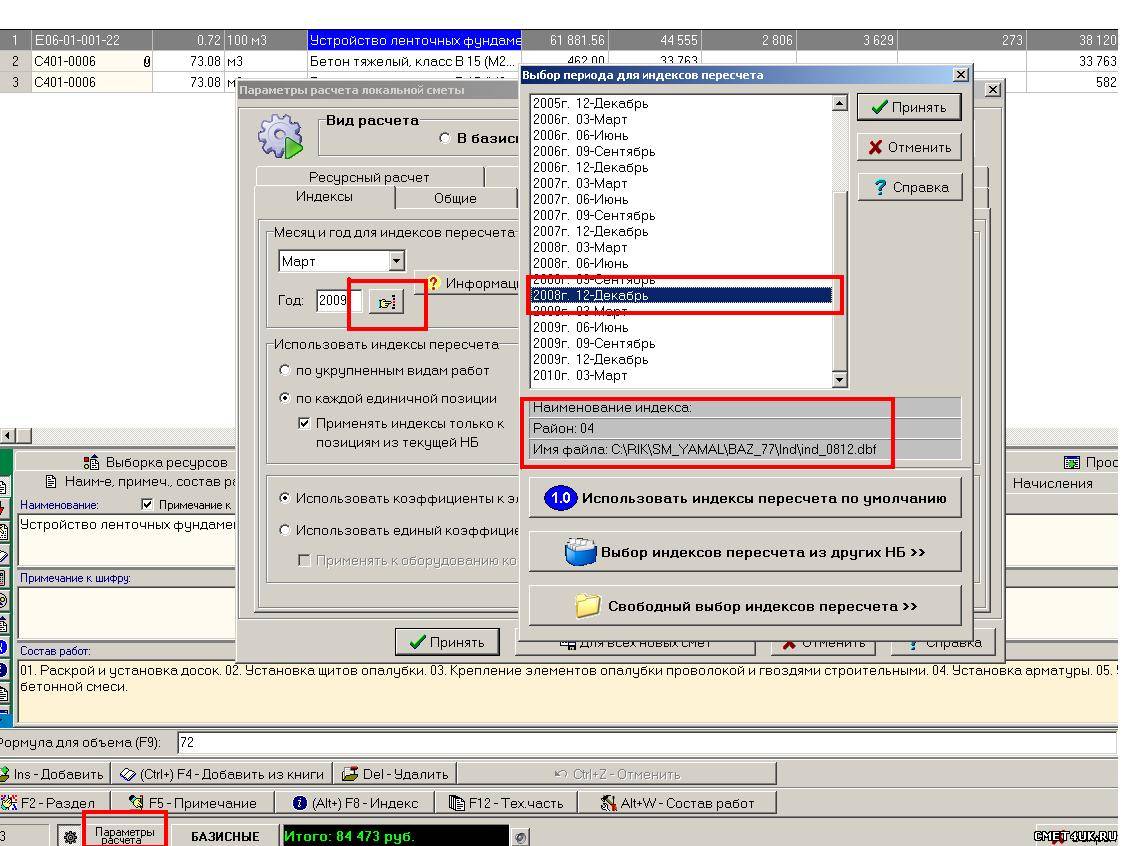This screenshot has height=846, width=1122.
Task: Select period 2009г. 06-Июнь
Action: click(682, 327)
